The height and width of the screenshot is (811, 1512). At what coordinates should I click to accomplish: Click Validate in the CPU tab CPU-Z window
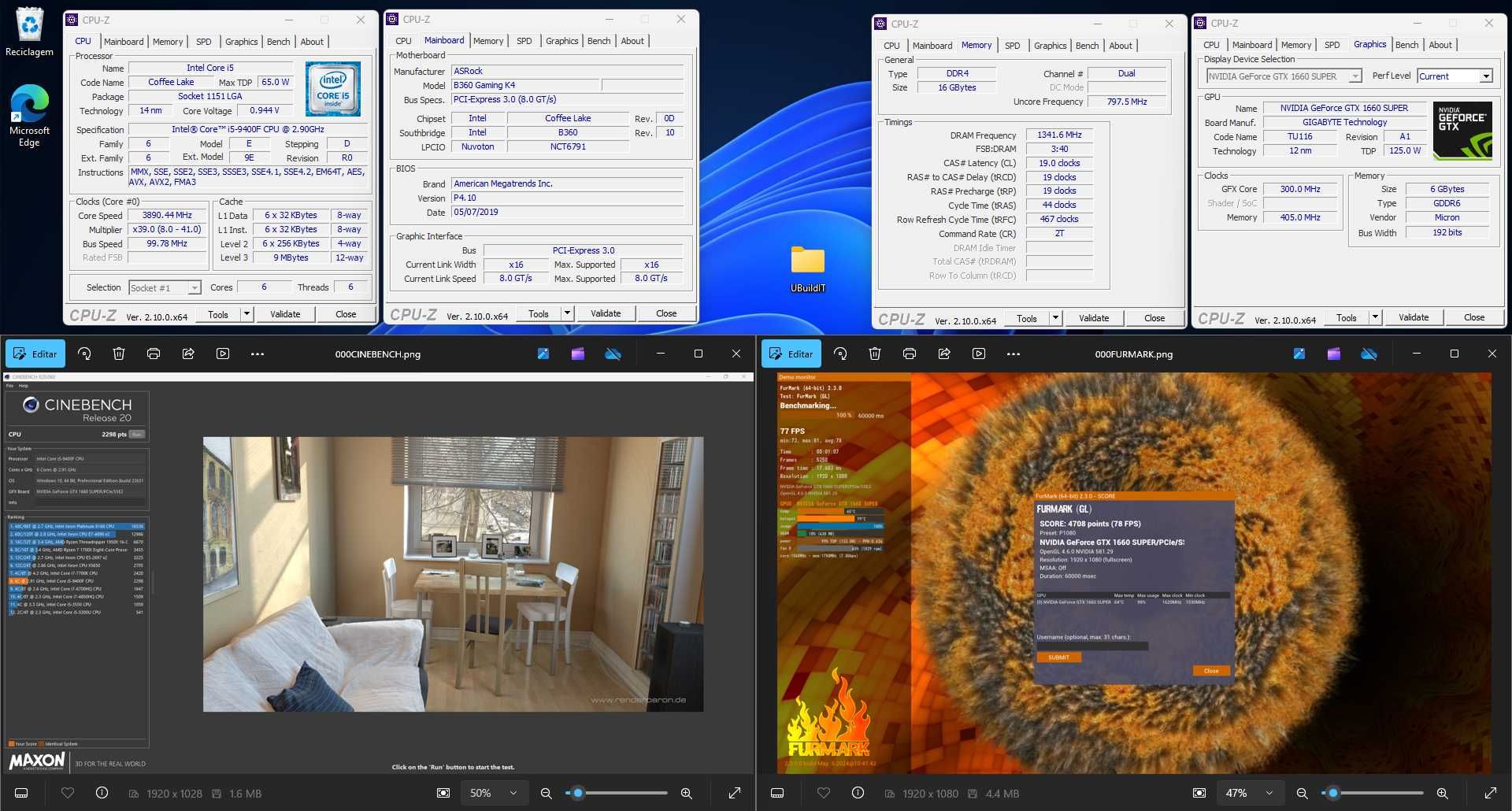click(285, 314)
